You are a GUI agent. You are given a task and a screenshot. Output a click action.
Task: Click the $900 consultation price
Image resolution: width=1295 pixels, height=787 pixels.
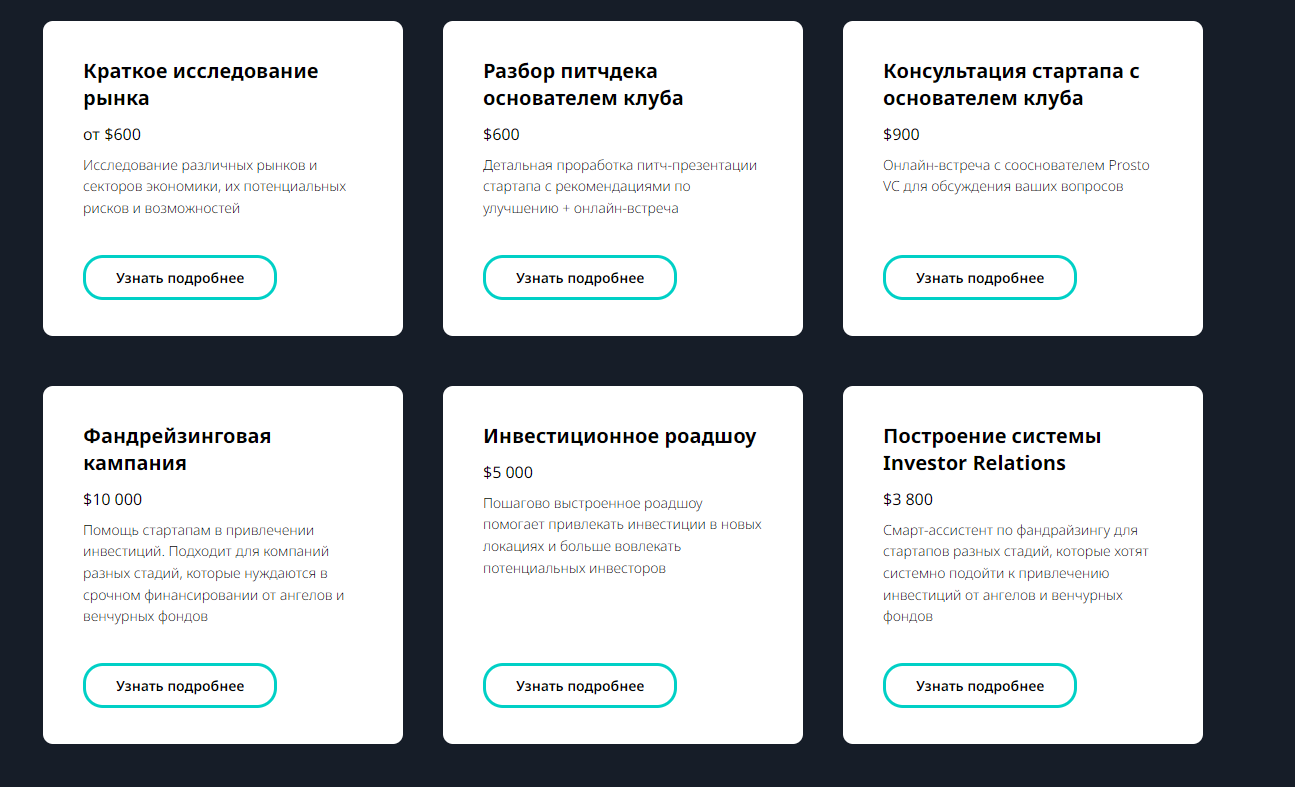[x=901, y=135]
